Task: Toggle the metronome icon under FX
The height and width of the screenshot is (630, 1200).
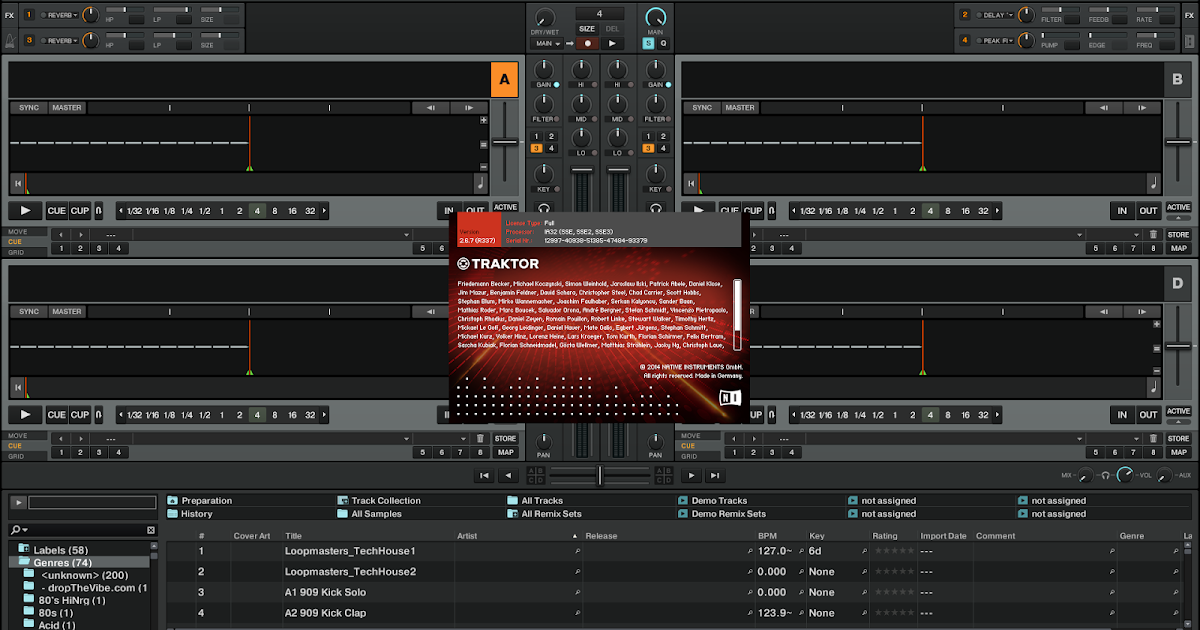Action: (x=9, y=40)
